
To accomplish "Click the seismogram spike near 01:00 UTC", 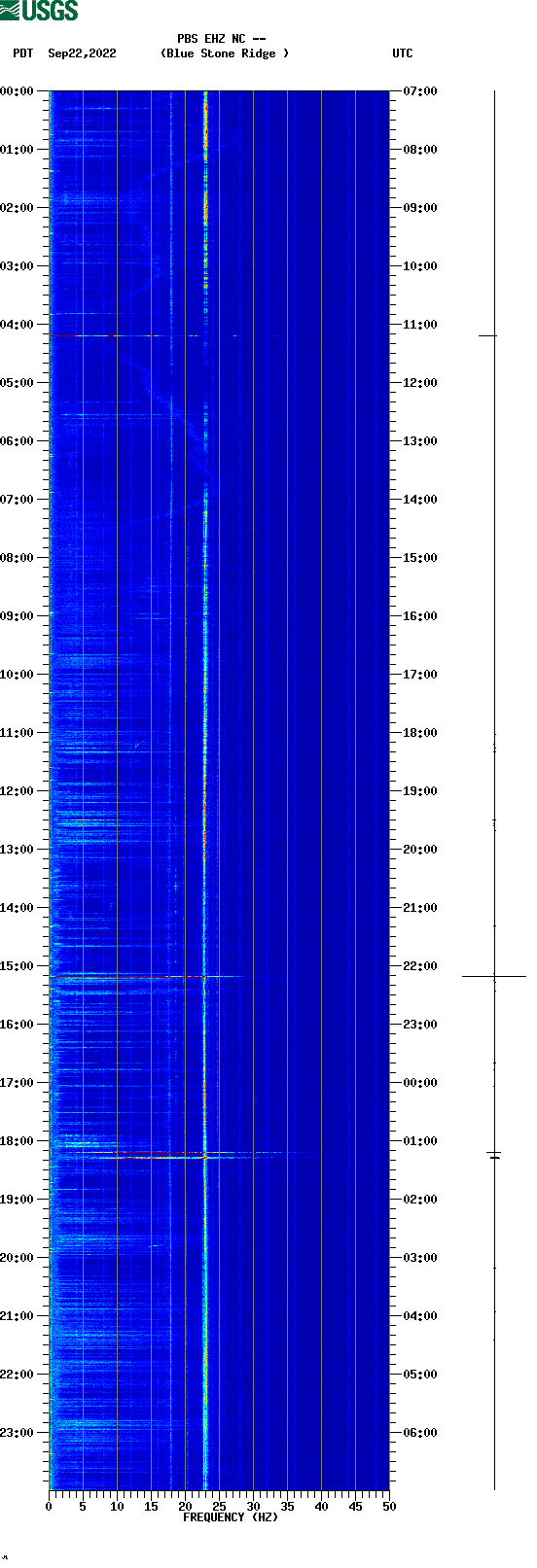I will tap(494, 1155).
